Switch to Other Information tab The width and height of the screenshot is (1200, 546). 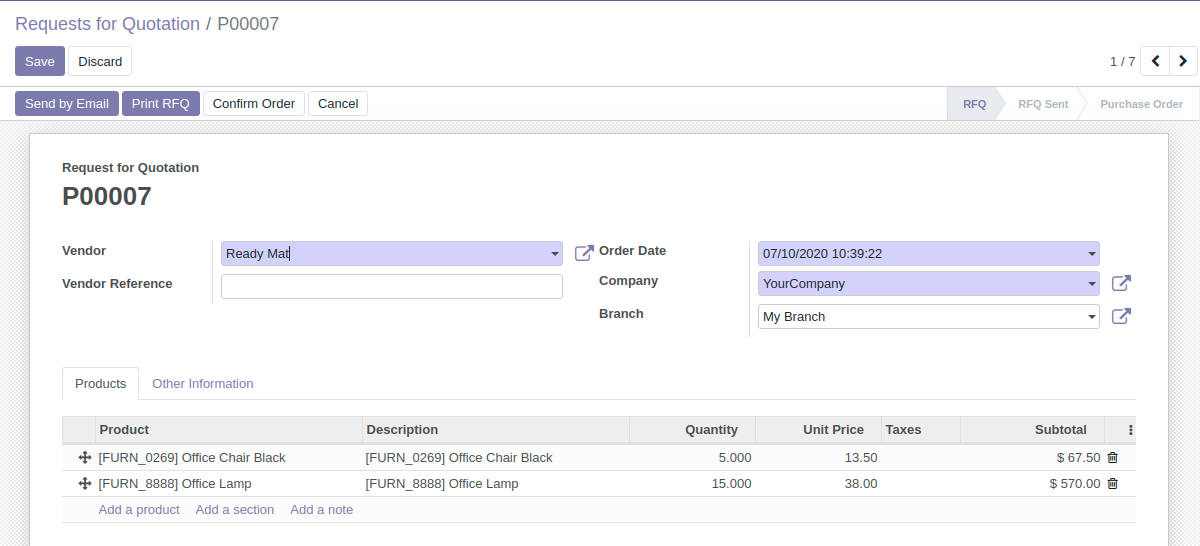pyautogui.click(x=202, y=384)
